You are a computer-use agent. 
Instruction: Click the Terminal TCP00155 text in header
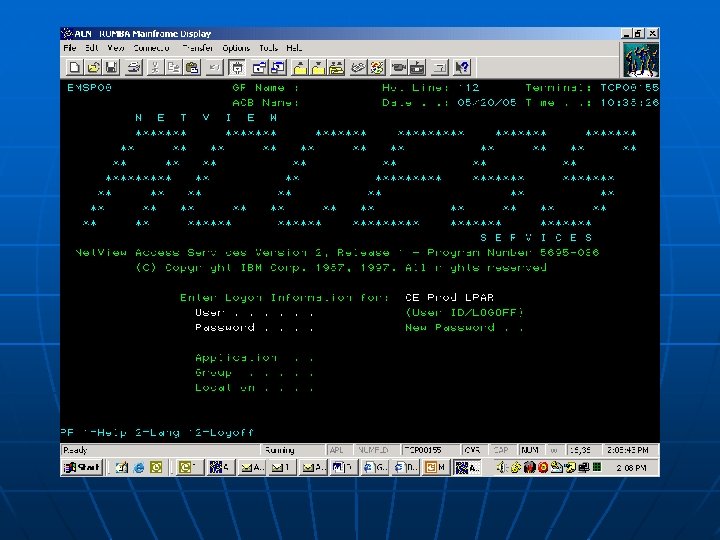click(592, 87)
